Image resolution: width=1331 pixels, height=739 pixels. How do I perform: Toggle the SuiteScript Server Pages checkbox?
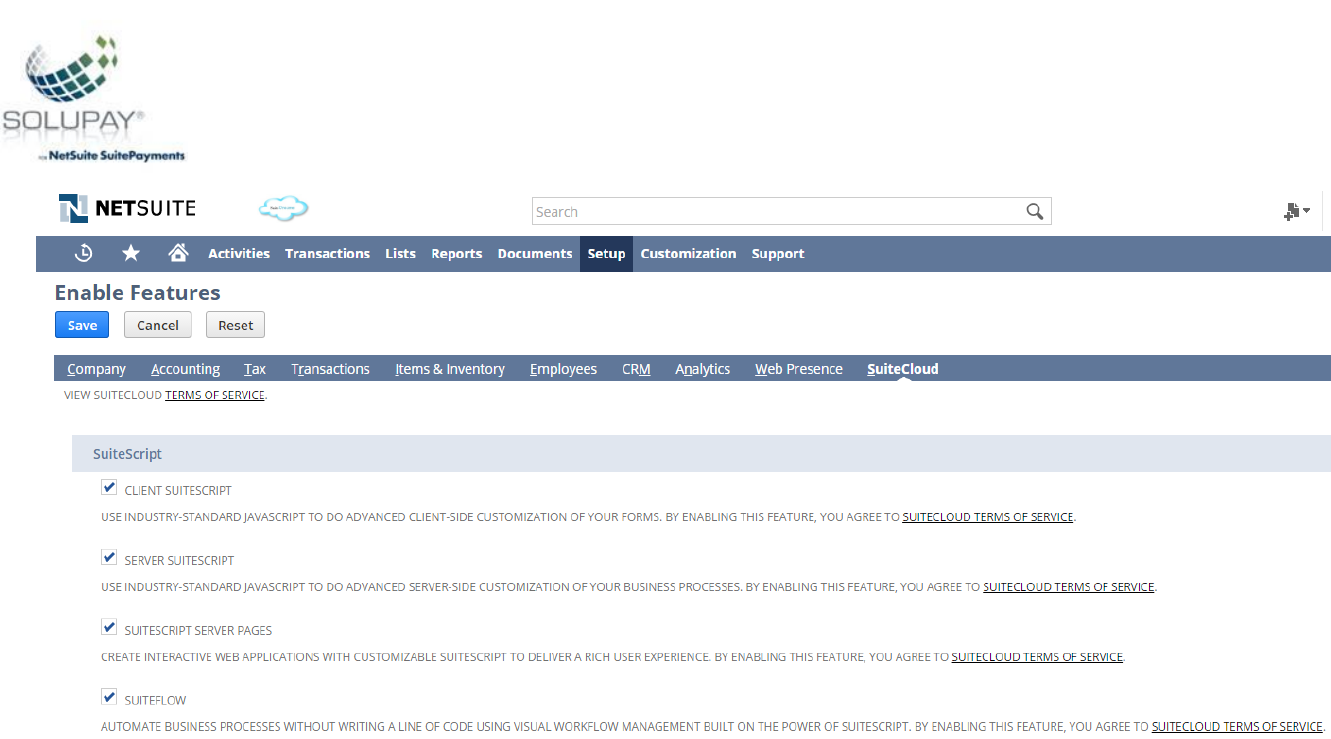(109, 627)
